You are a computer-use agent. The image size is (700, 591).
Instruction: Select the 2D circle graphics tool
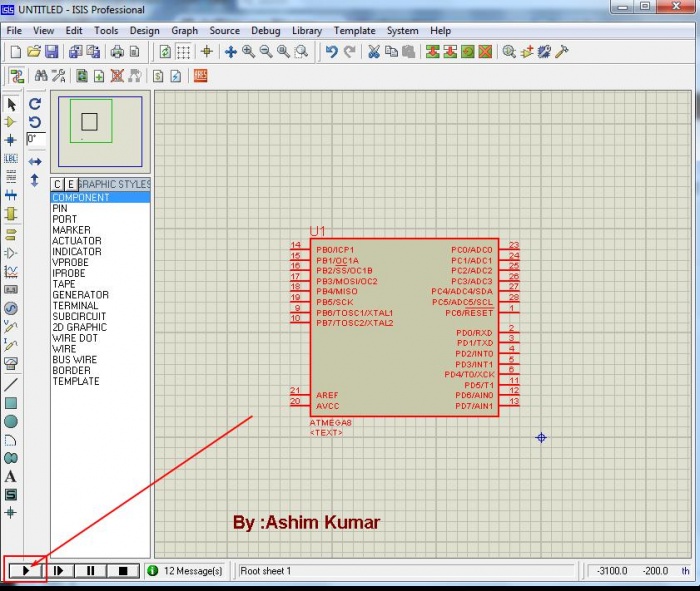point(11,422)
